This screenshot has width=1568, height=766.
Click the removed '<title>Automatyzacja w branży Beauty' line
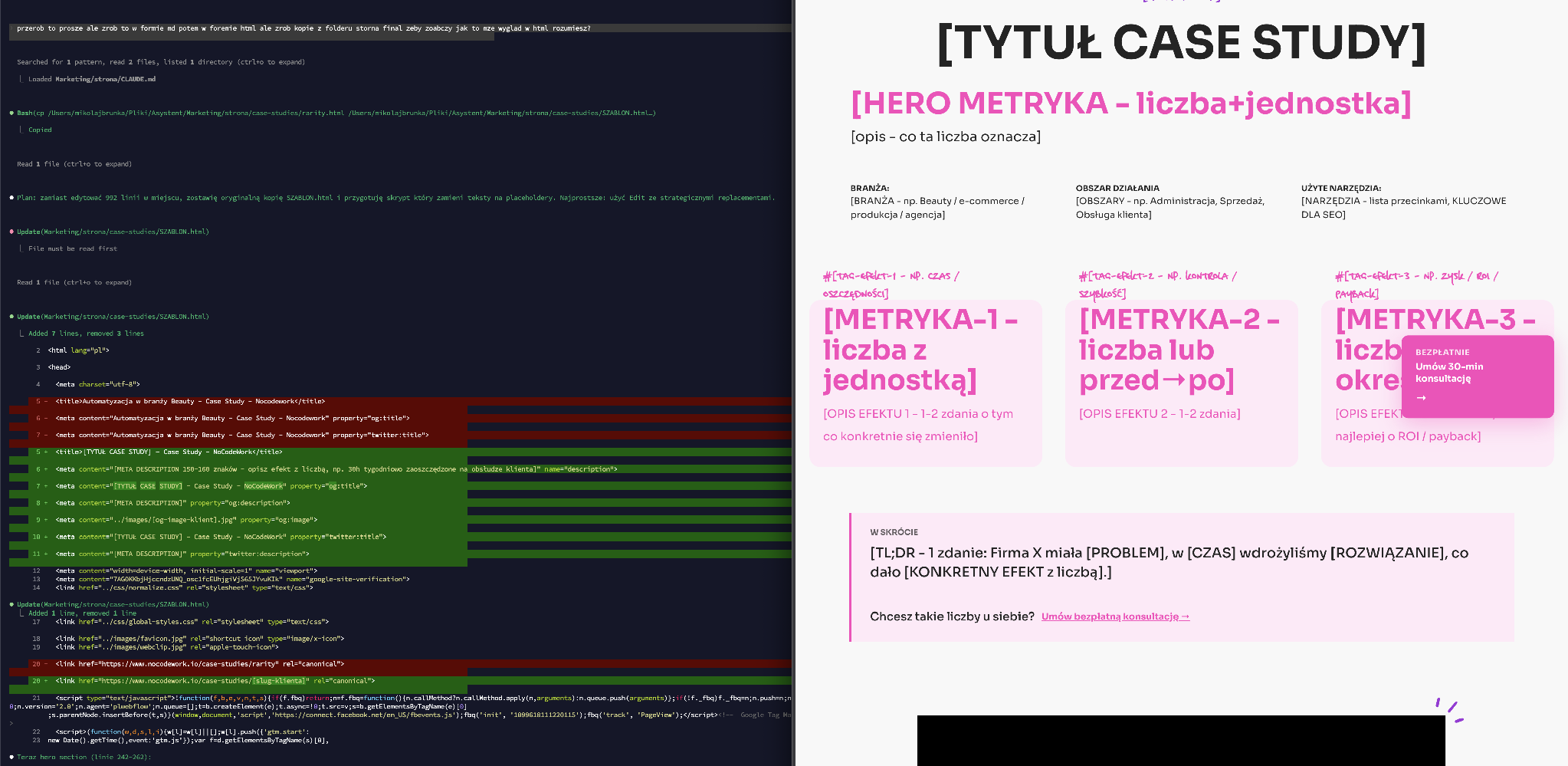click(190, 401)
